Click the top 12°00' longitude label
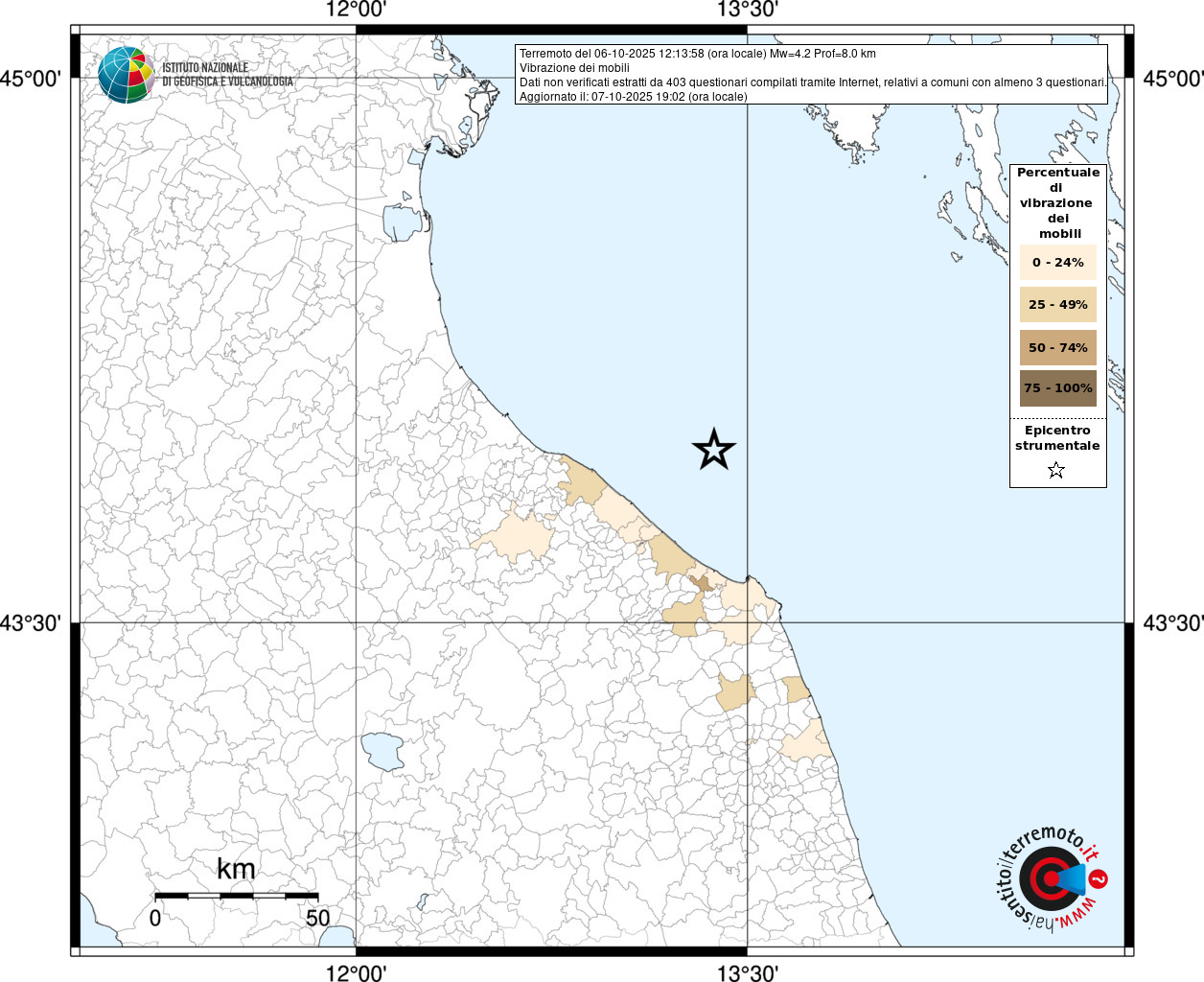Image resolution: width=1204 pixels, height=982 pixels. [356, 10]
